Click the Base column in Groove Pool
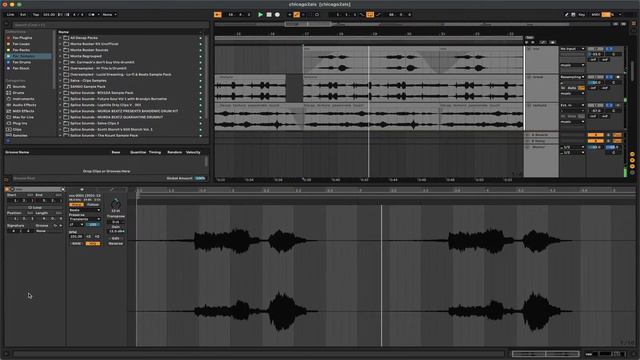This screenshot has width=640, height=360. [116, 152]
